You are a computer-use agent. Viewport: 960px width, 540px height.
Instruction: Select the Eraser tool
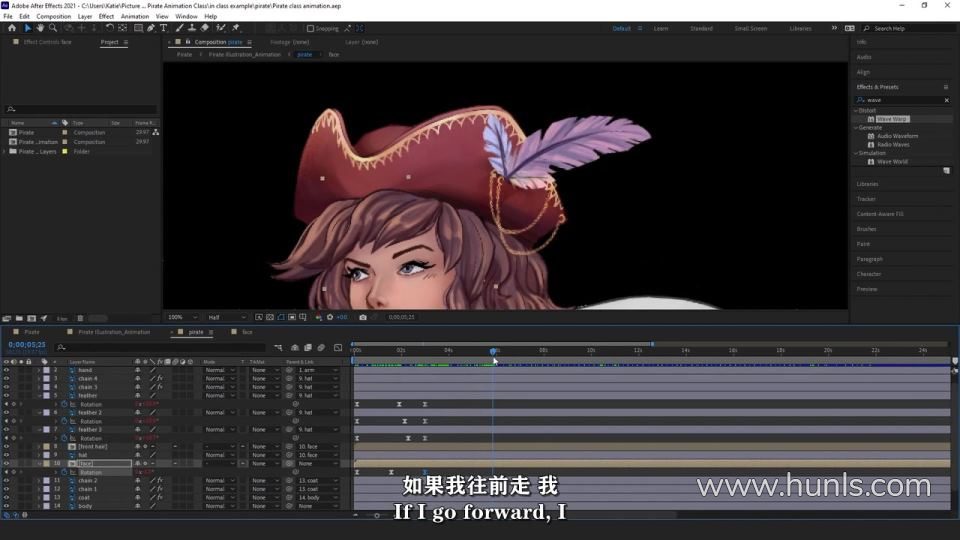coord(205,28)
